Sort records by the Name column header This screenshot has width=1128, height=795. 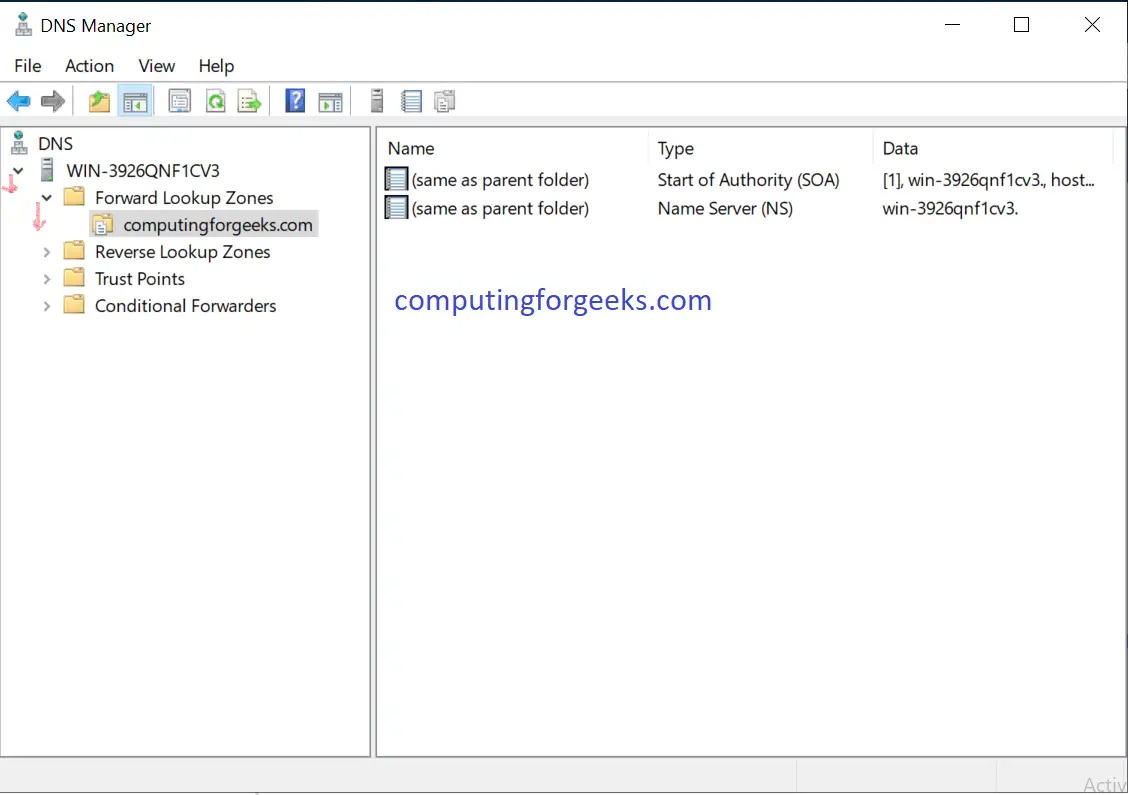410,148
